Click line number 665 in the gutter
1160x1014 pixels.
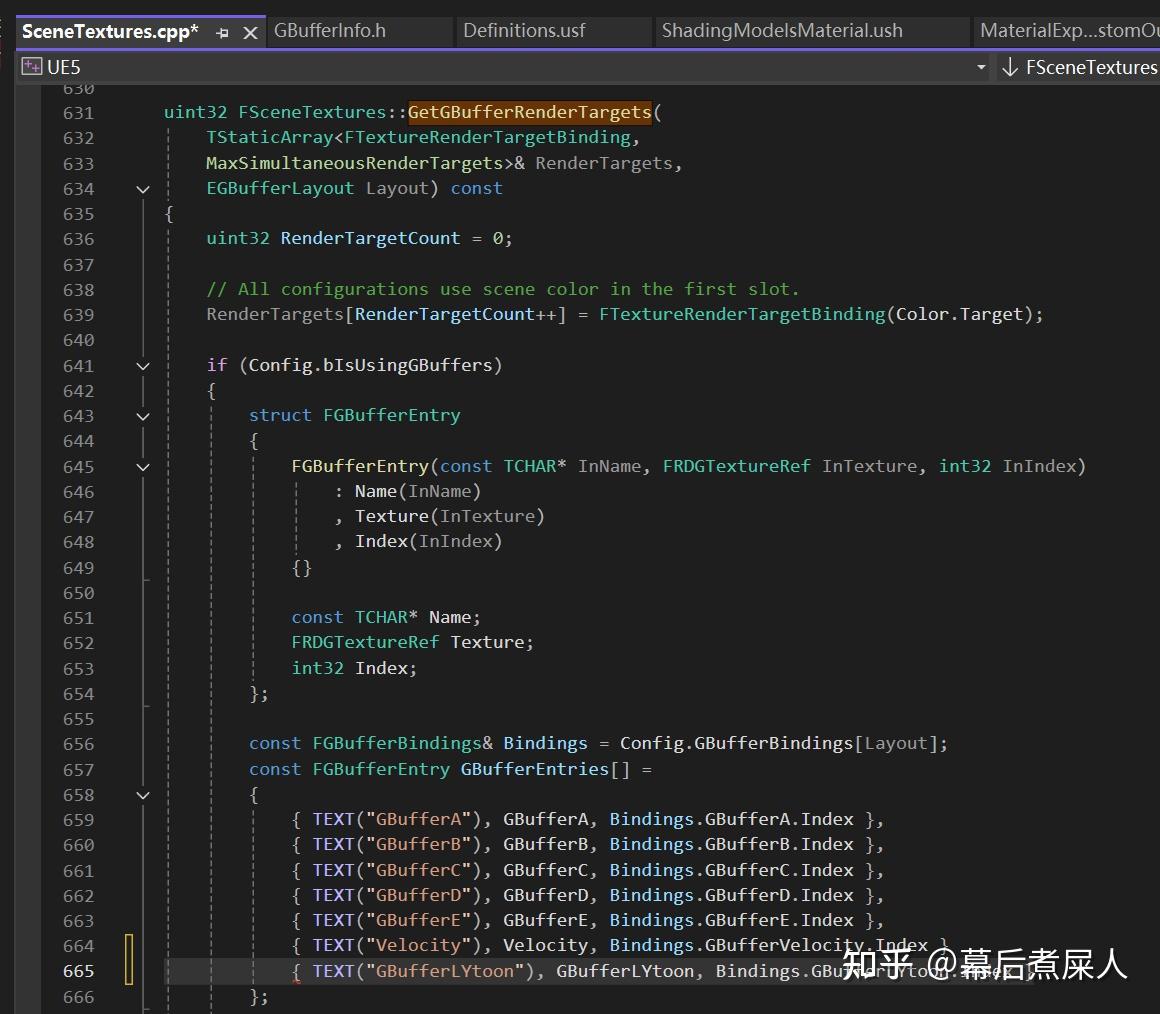pyautogui.click(x=78, y=971)
